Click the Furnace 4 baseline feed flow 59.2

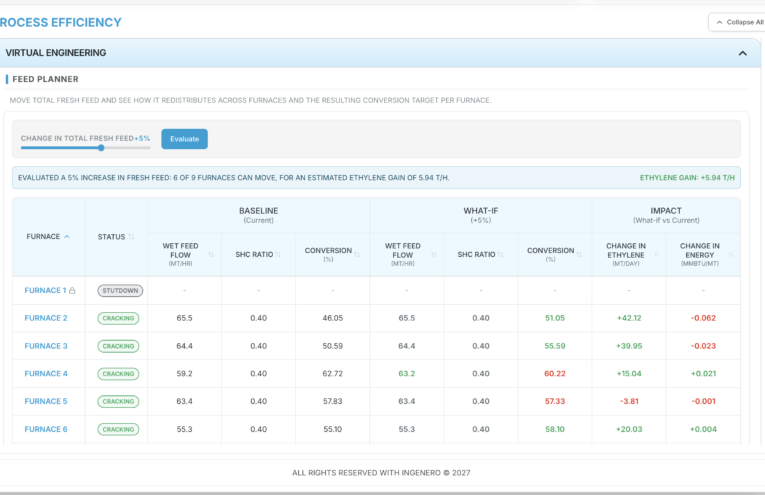coord(184,374)
